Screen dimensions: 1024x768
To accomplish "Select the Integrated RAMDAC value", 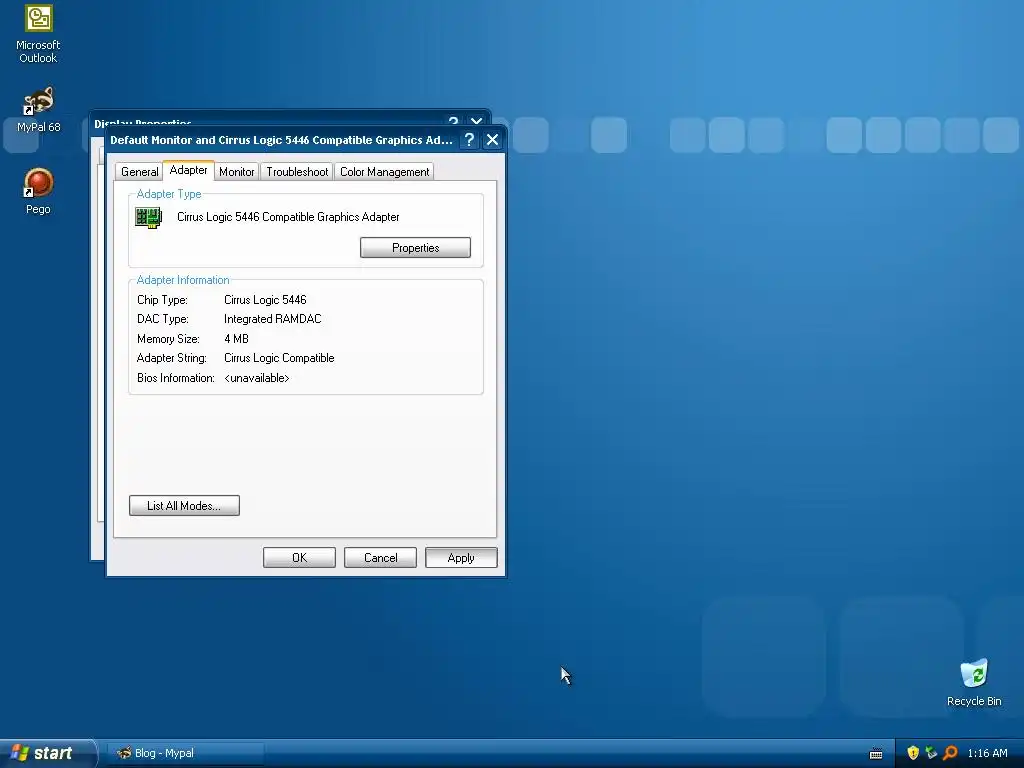I will (x=272, y=319).
